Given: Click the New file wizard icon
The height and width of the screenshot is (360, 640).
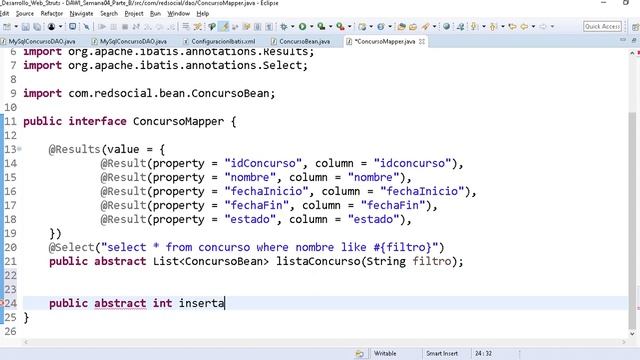Looking at the screenshot, I should pos(7,27).
